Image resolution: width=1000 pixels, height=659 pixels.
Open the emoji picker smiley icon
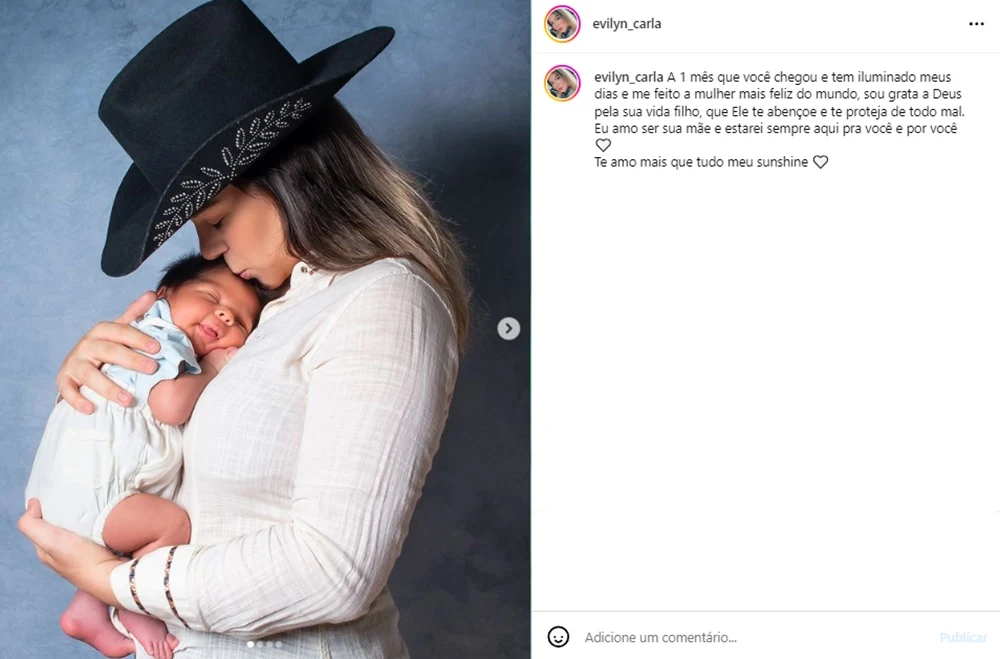click(x=558, y=637)
